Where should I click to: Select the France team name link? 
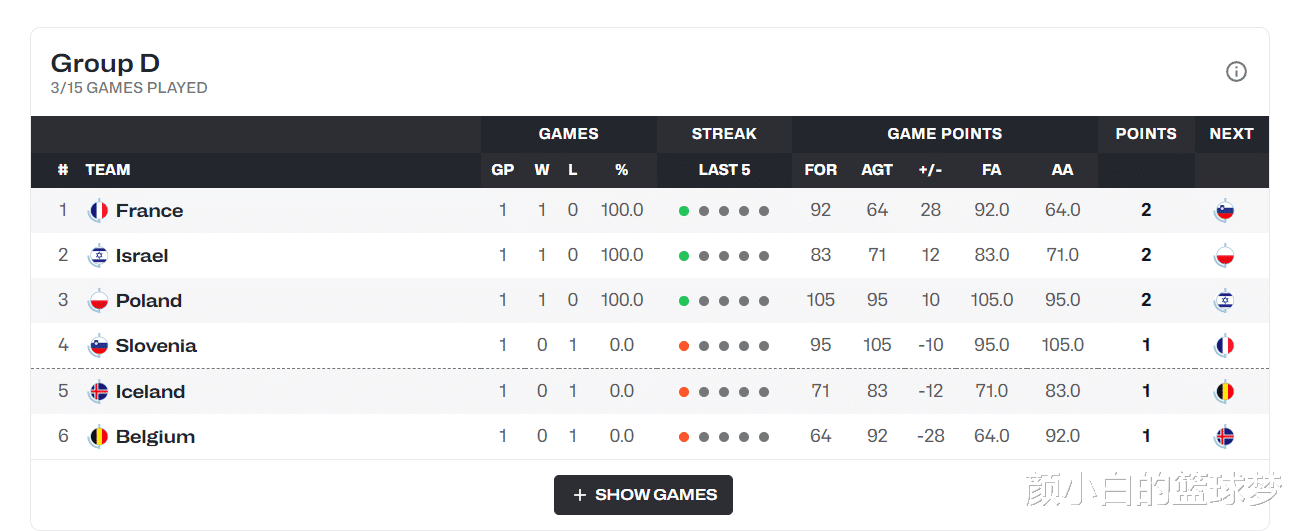click(149, 211)
